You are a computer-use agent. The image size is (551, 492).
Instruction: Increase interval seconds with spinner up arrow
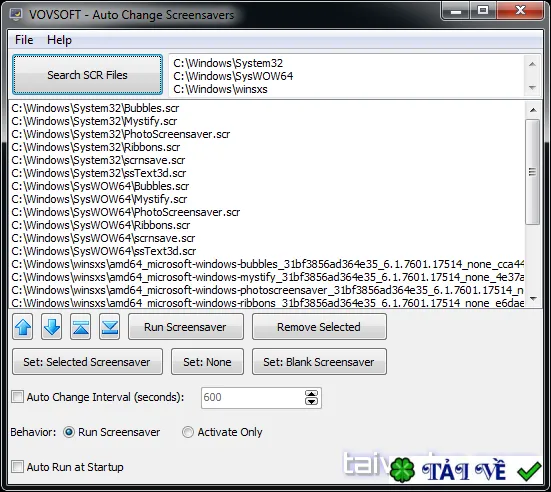click(311, 394)
